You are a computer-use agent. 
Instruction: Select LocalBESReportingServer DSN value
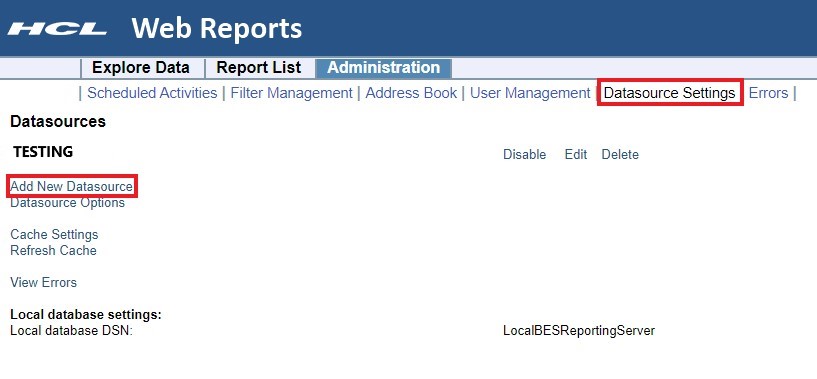(579, 331)
